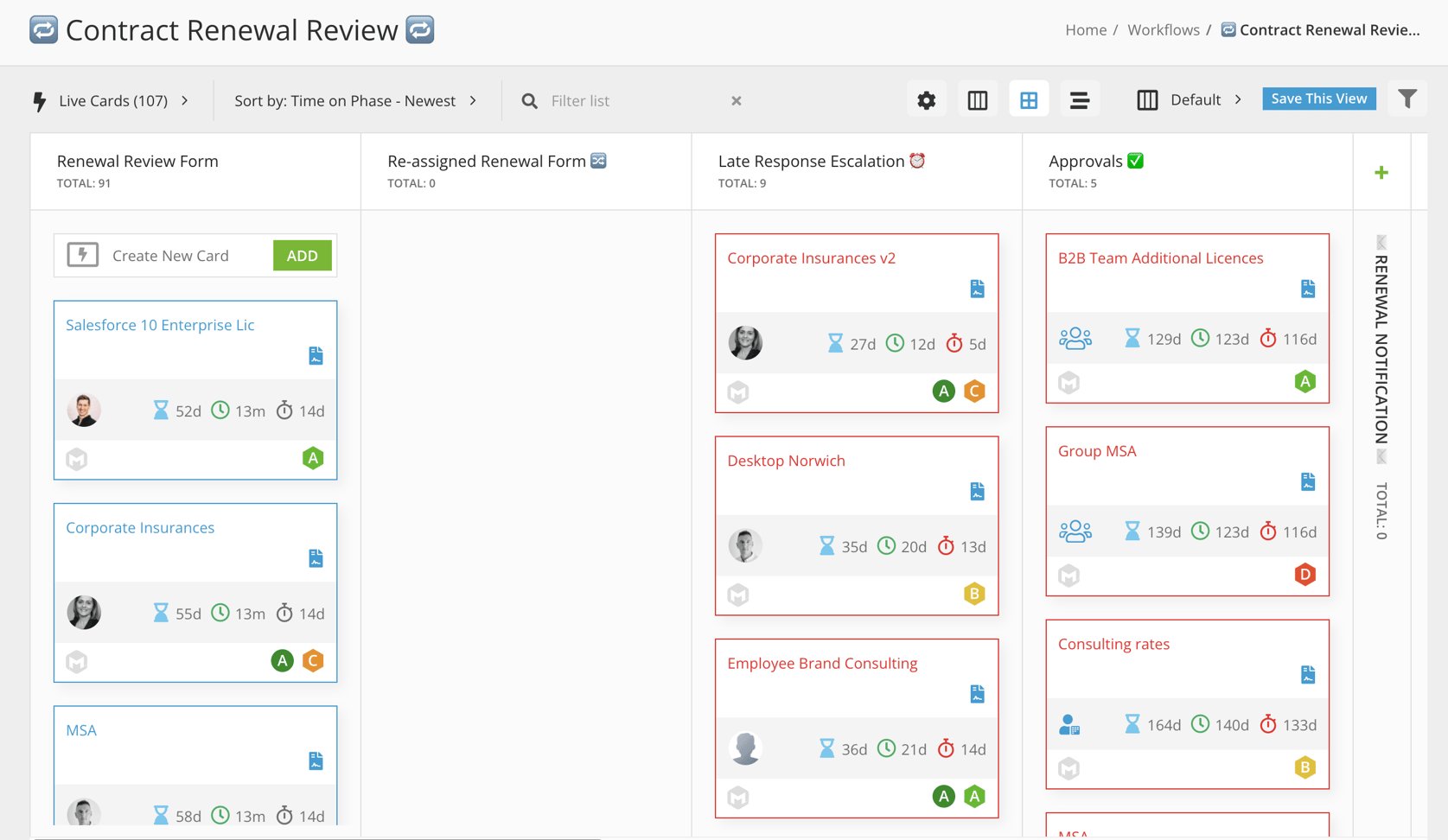Click the overdue stopwatch icon on Desktop Norwich
1448x840 pixels.
(947, 546)
